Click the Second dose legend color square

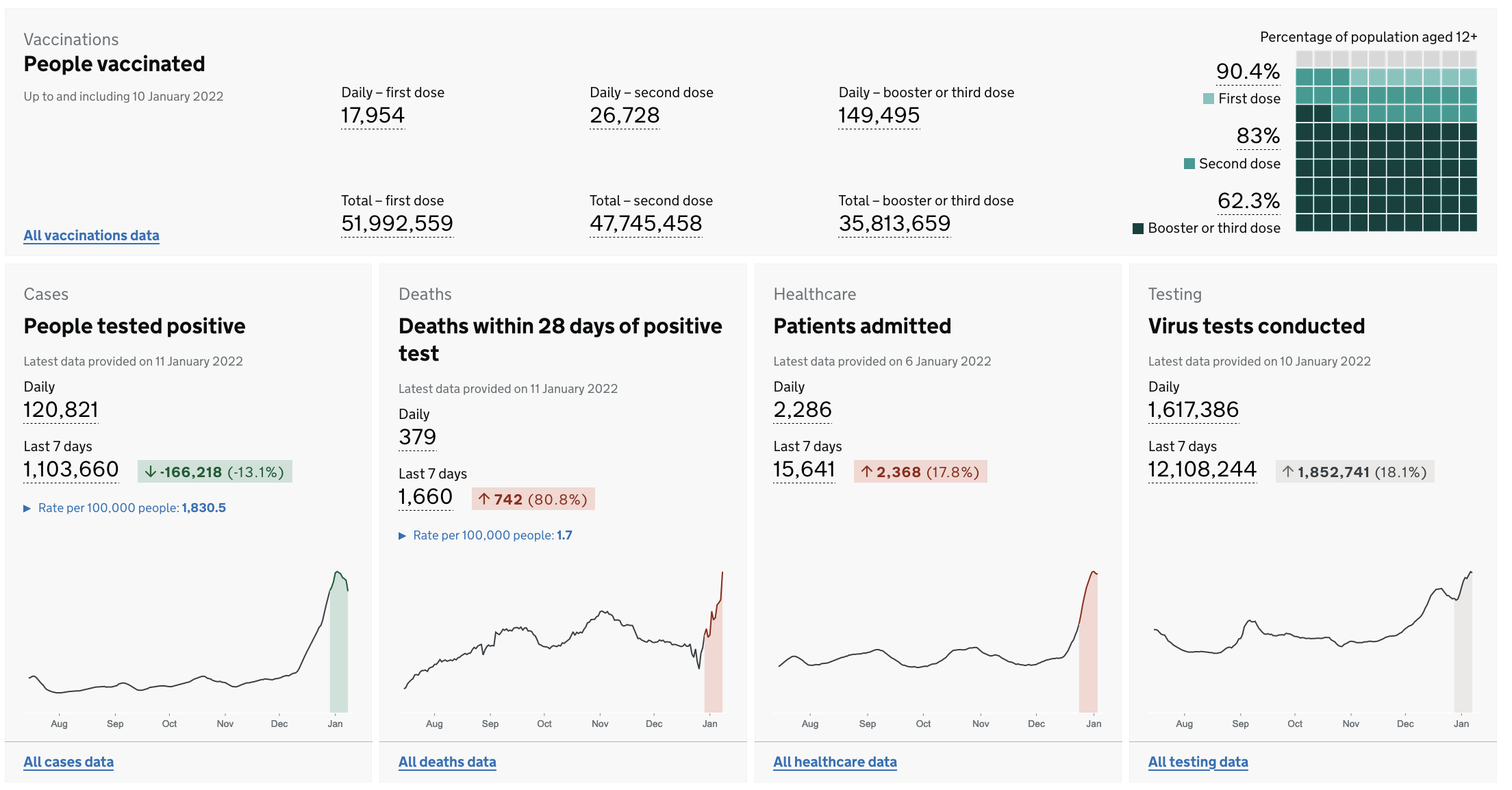(x=1189, y=164)
